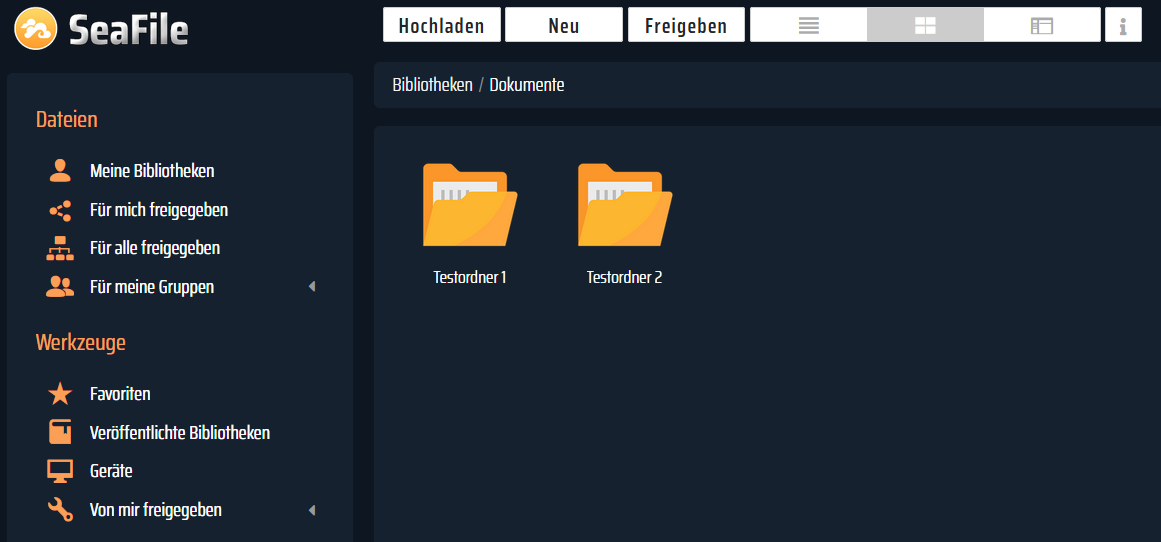Image resolution: width=1161 pixels, height=542 pixels.
Task: Click the group icon for Für meine Gruppen
Action: [x=60, y=287]
